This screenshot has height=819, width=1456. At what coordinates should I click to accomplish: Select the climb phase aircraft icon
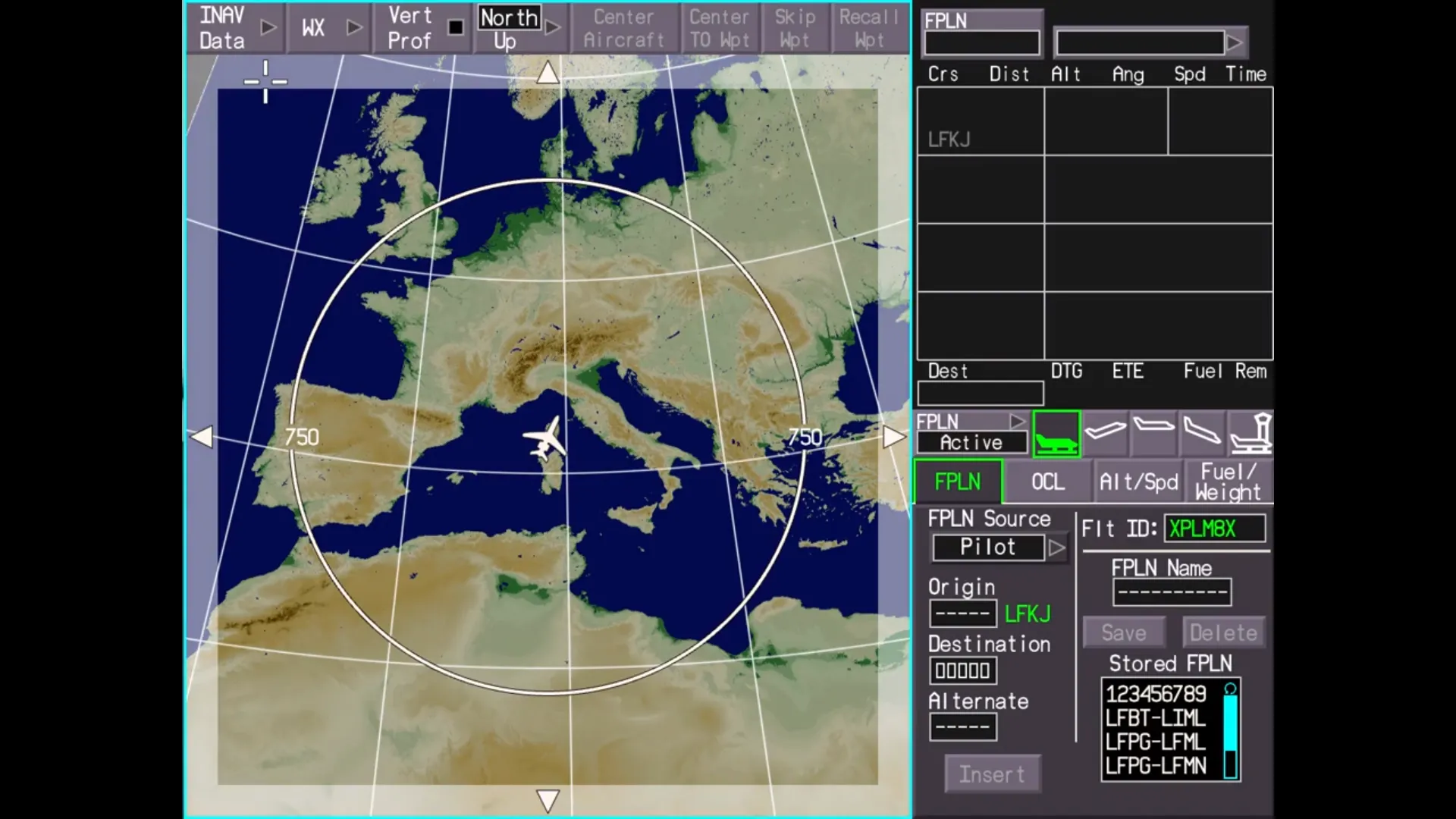[x=1105, y=432]
